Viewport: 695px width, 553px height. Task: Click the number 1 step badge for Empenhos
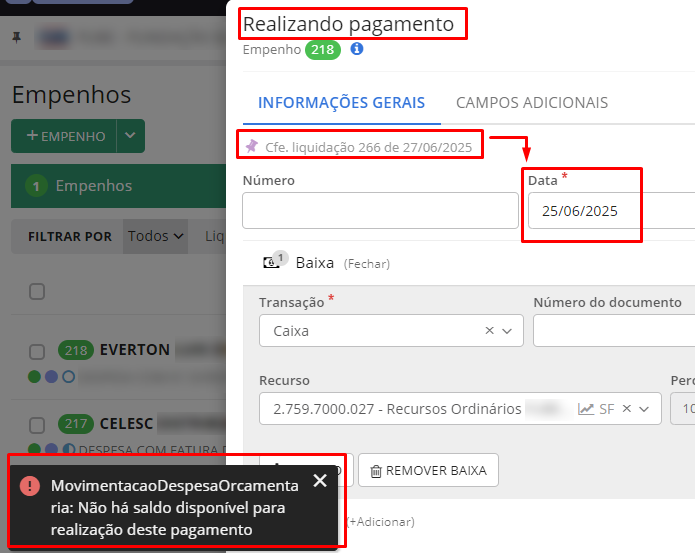tap(36, 186)
